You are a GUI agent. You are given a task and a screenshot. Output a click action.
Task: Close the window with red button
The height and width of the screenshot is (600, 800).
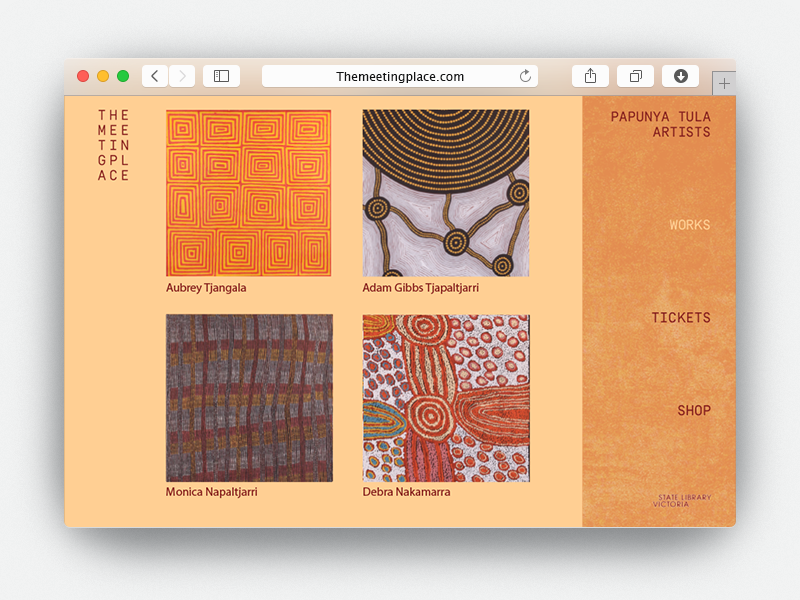83,76
